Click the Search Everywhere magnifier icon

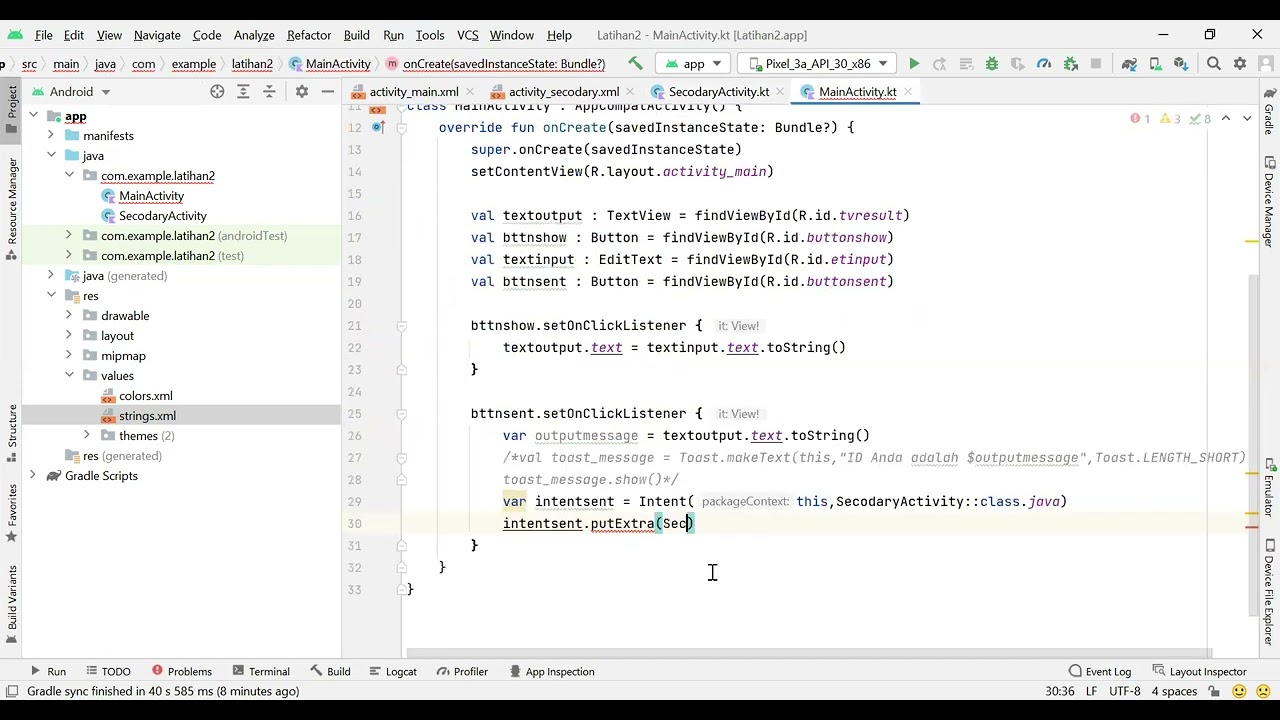[1214, 64]
